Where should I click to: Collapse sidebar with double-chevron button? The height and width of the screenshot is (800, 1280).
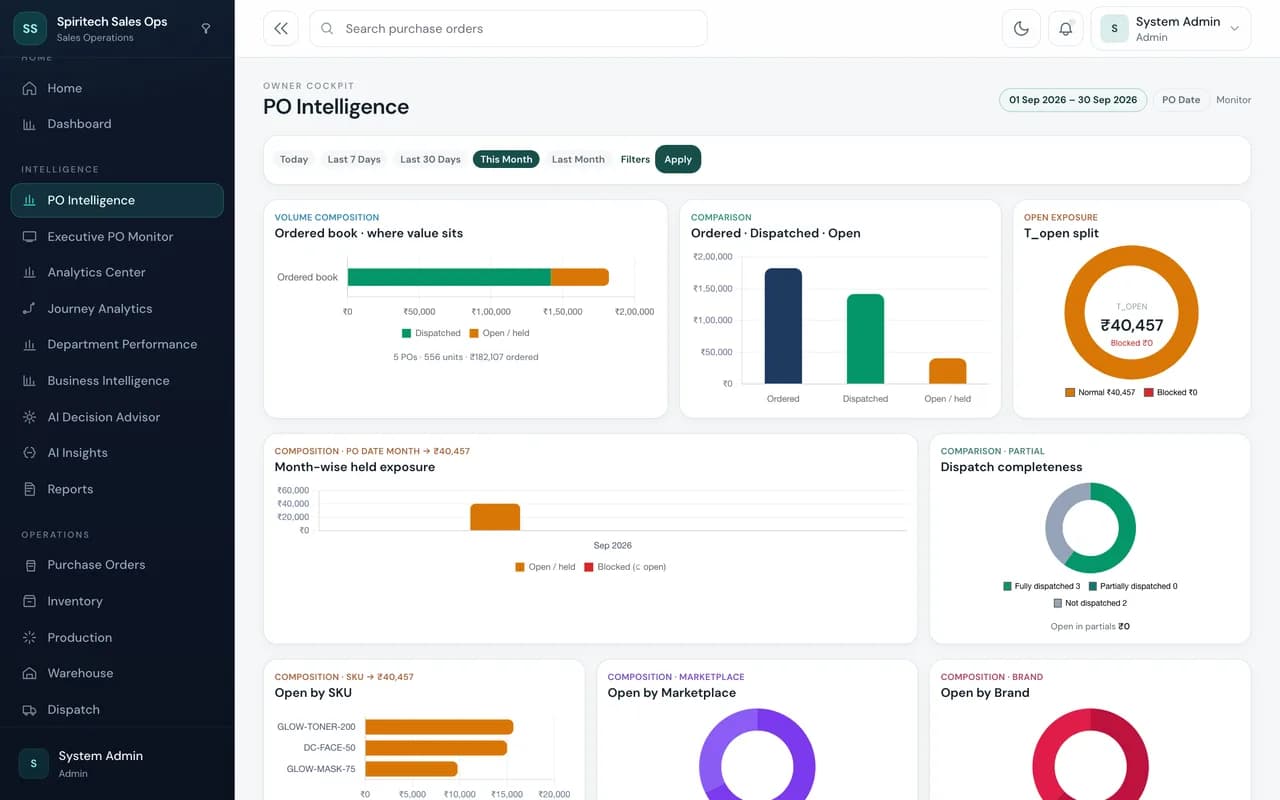pyautogui.click(x=281, y=29)
